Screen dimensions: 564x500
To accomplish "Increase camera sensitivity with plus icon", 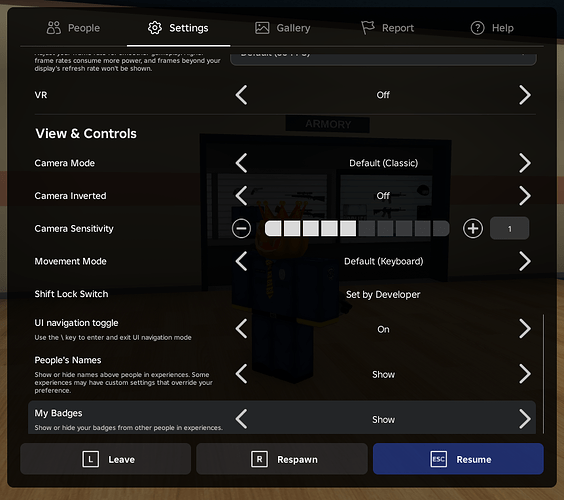I will pos(473,228).
